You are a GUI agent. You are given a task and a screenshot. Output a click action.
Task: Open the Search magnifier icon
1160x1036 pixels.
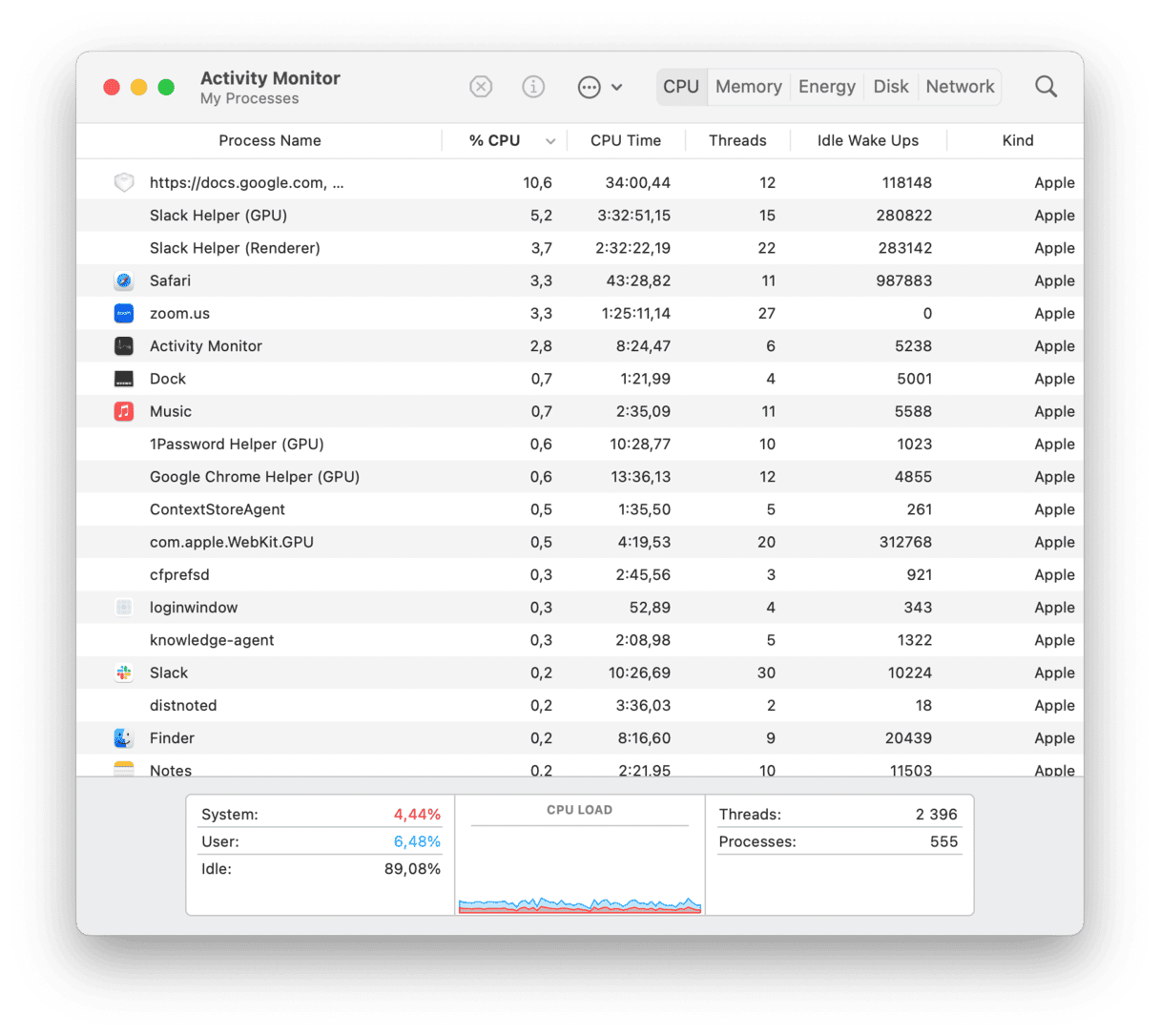[x=1046, y=87]
